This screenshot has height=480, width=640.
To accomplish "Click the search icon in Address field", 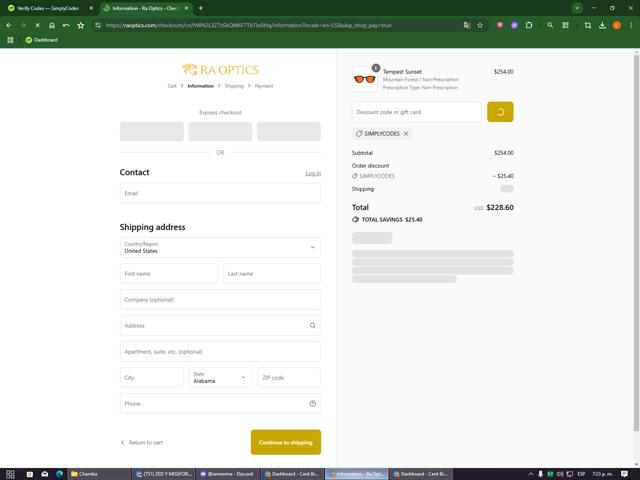I will pos(312,325).
